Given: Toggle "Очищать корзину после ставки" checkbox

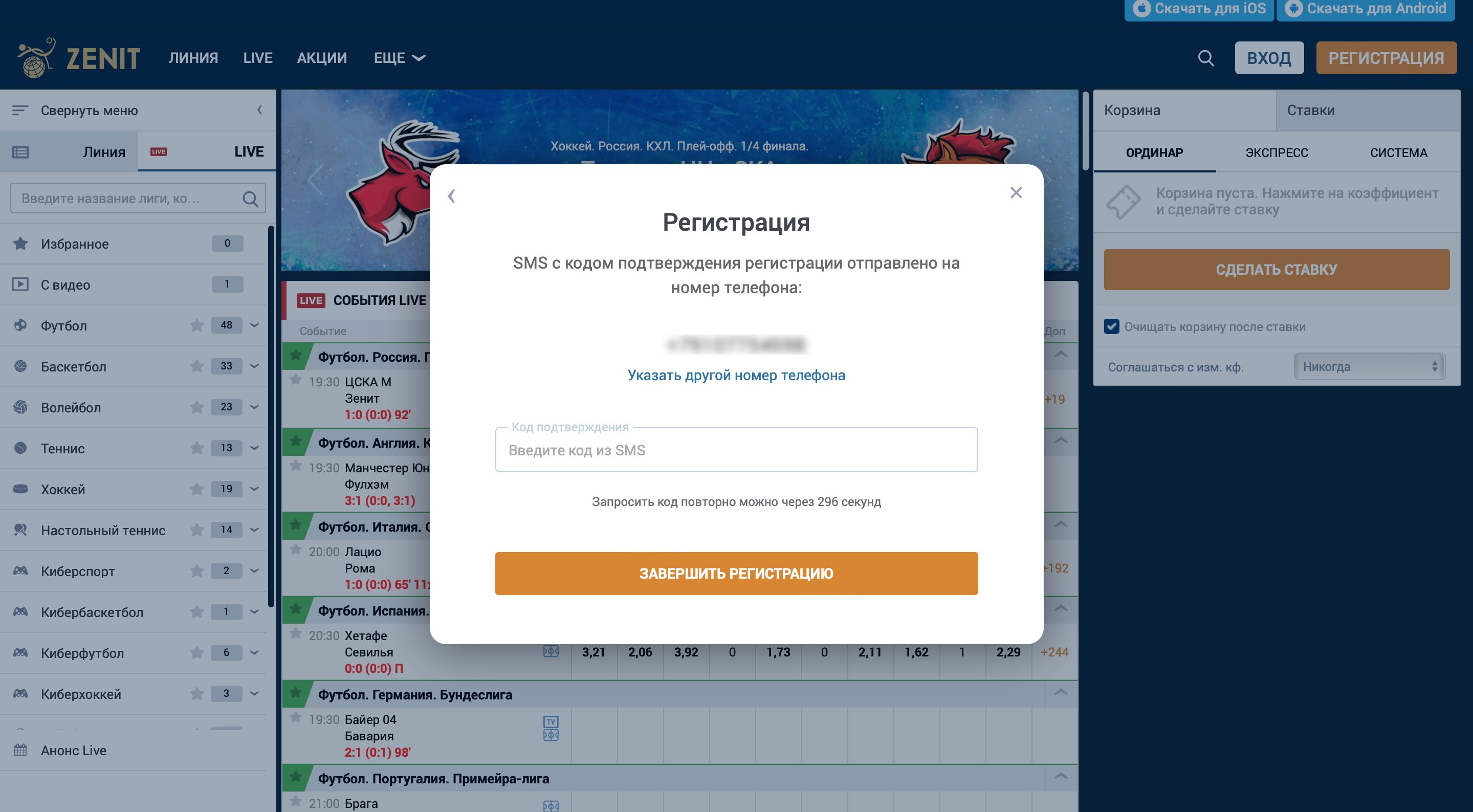Looking at the screenshot, I should 1112,326.
